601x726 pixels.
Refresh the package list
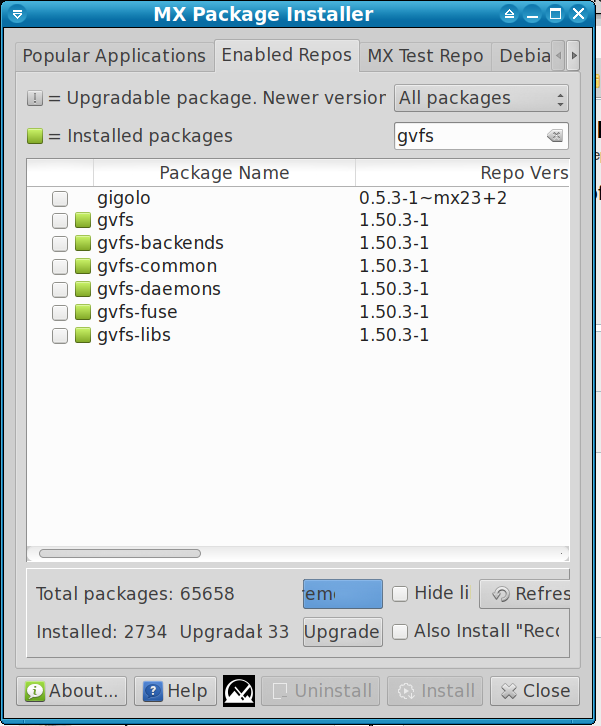coord(525,594)
